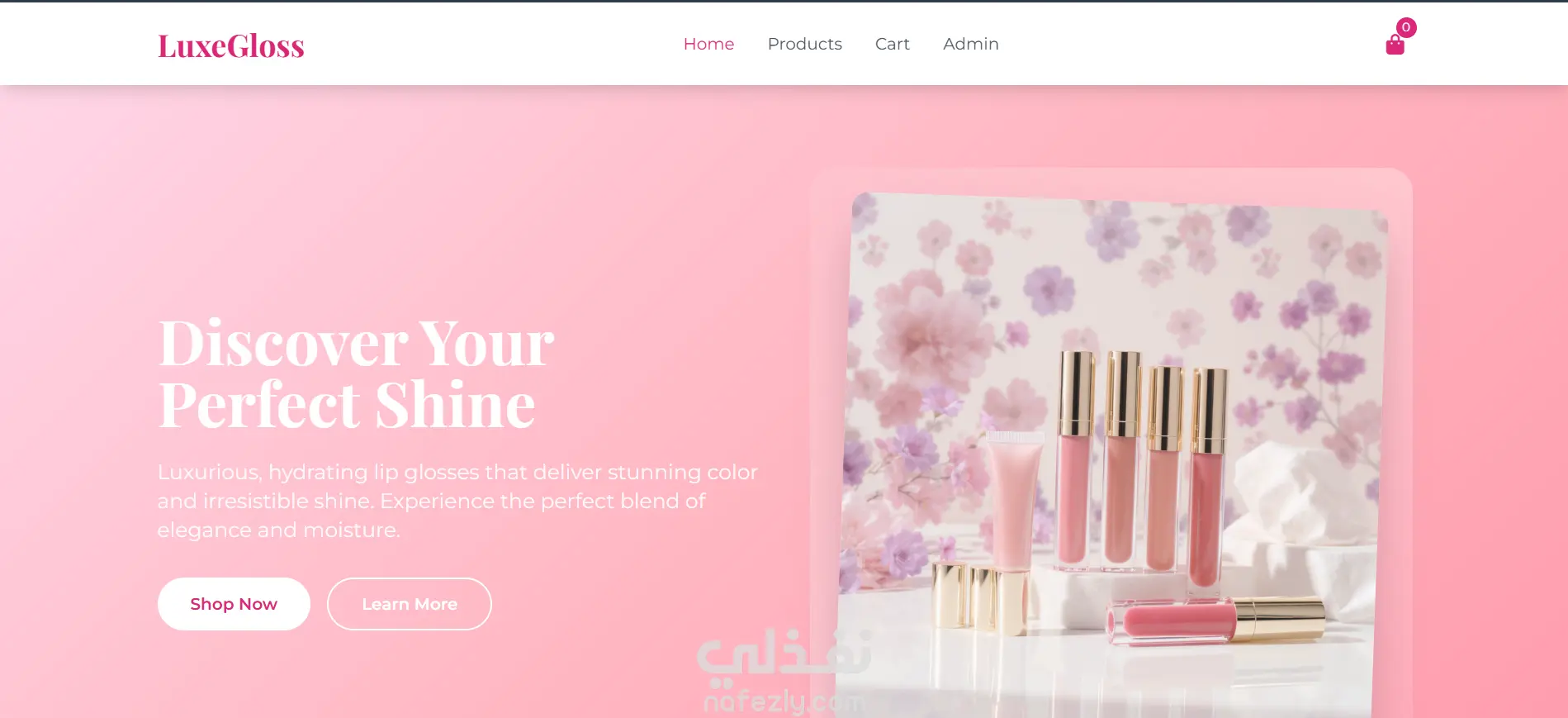
Task: Click the hero description paragraph text
Action: pos(457,501)
